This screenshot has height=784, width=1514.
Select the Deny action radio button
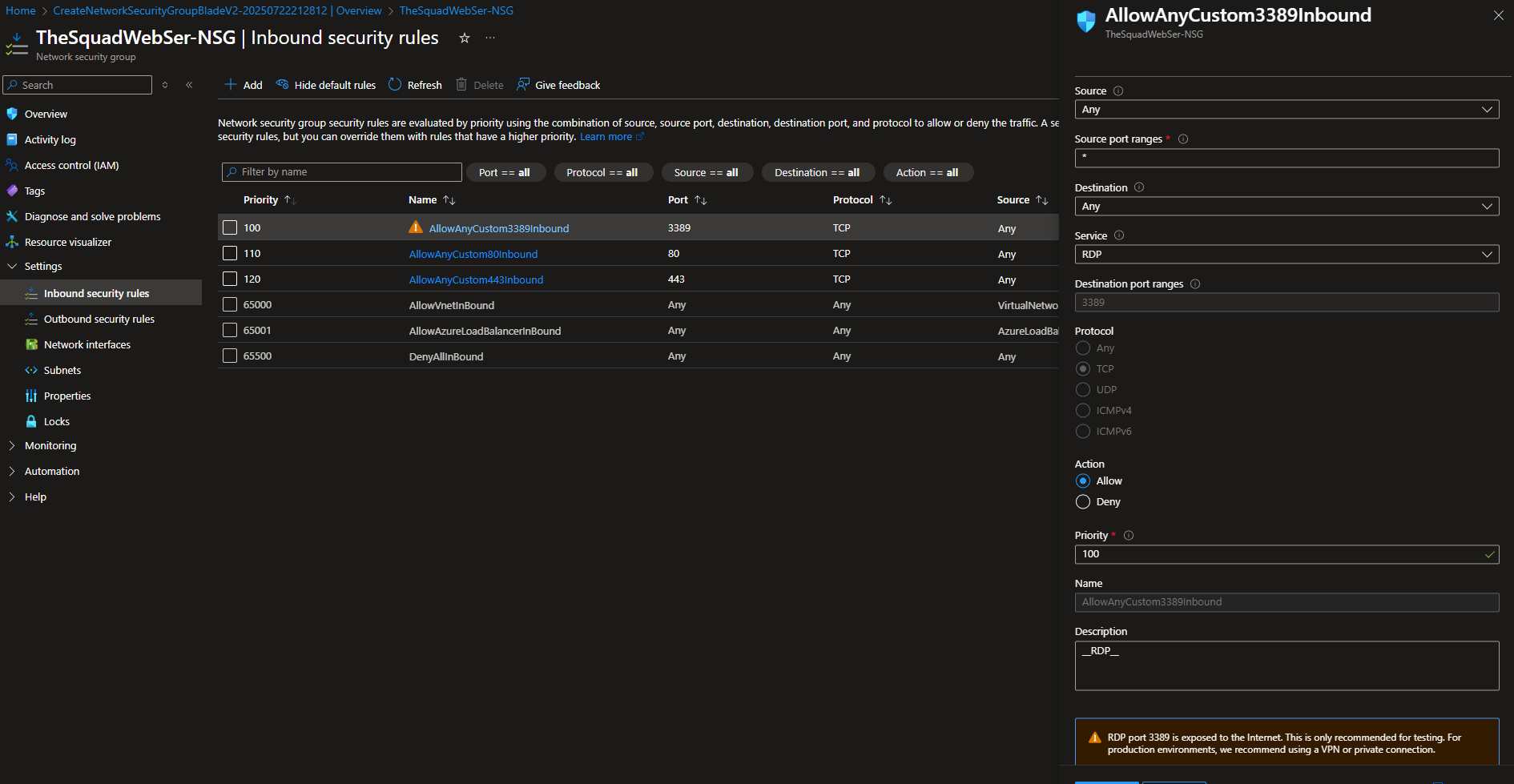pyautogui.click(x=1083, y=502)
